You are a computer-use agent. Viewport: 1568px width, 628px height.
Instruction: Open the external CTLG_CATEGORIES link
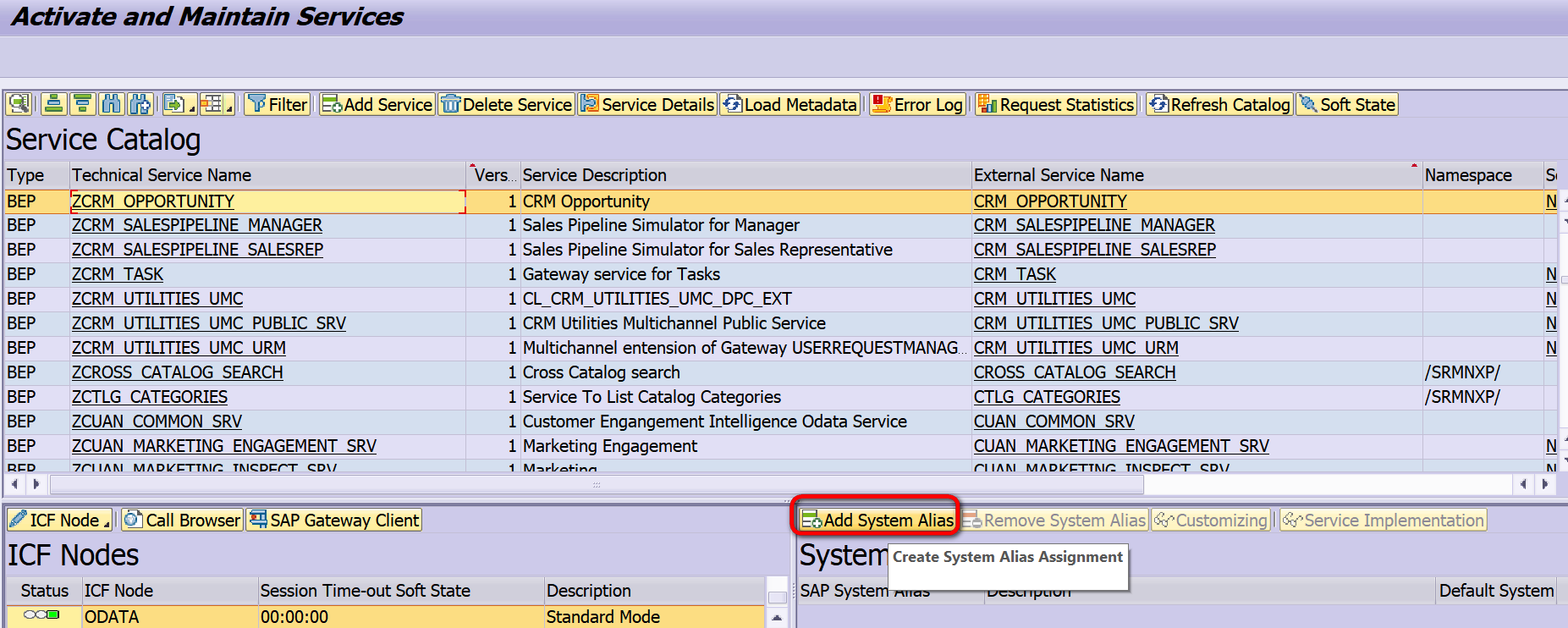click(x=1047, y=397)
